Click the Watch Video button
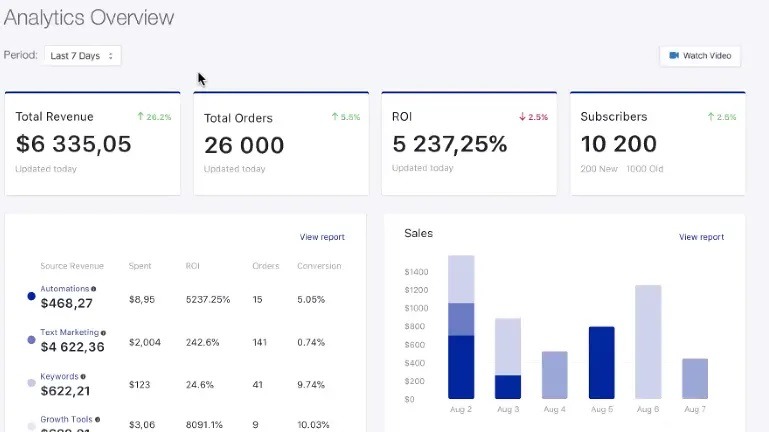The height and width of the screenshot is (432, 769). 700,56
